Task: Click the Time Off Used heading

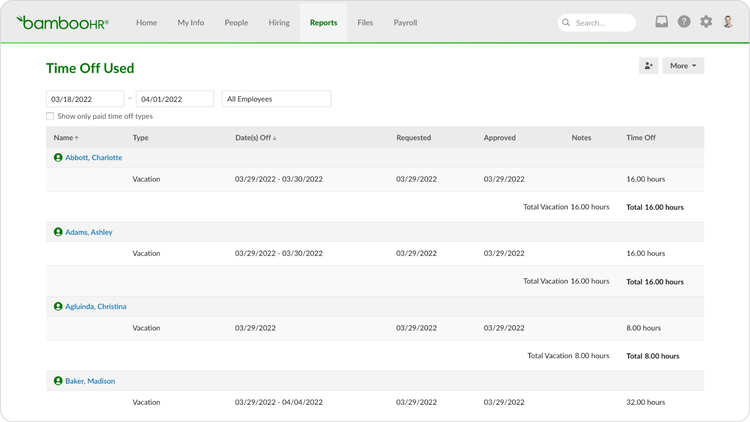Action: pos(90,68)
